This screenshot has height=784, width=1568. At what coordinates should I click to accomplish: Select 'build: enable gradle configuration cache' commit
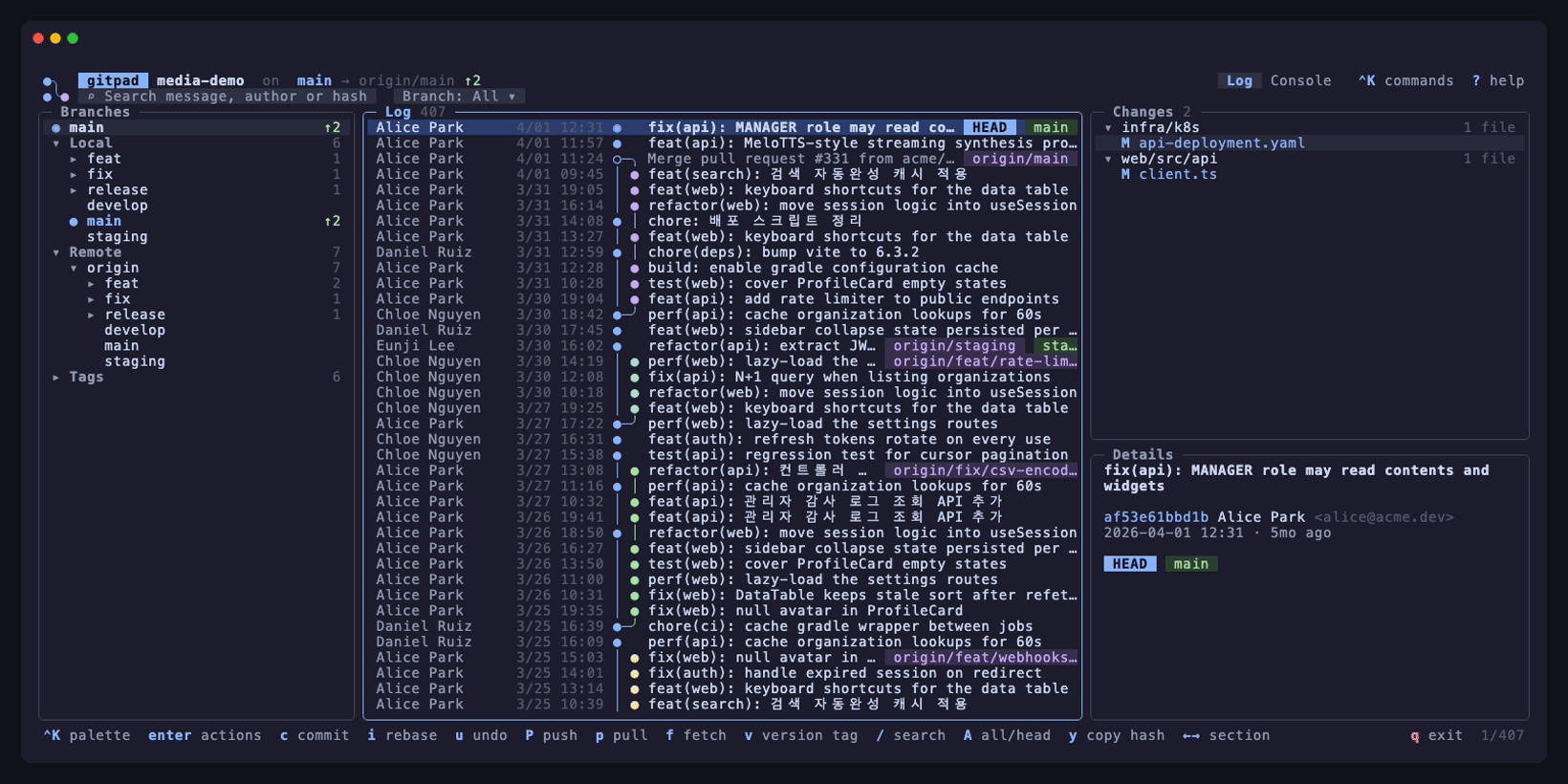(x=723, y=269)
